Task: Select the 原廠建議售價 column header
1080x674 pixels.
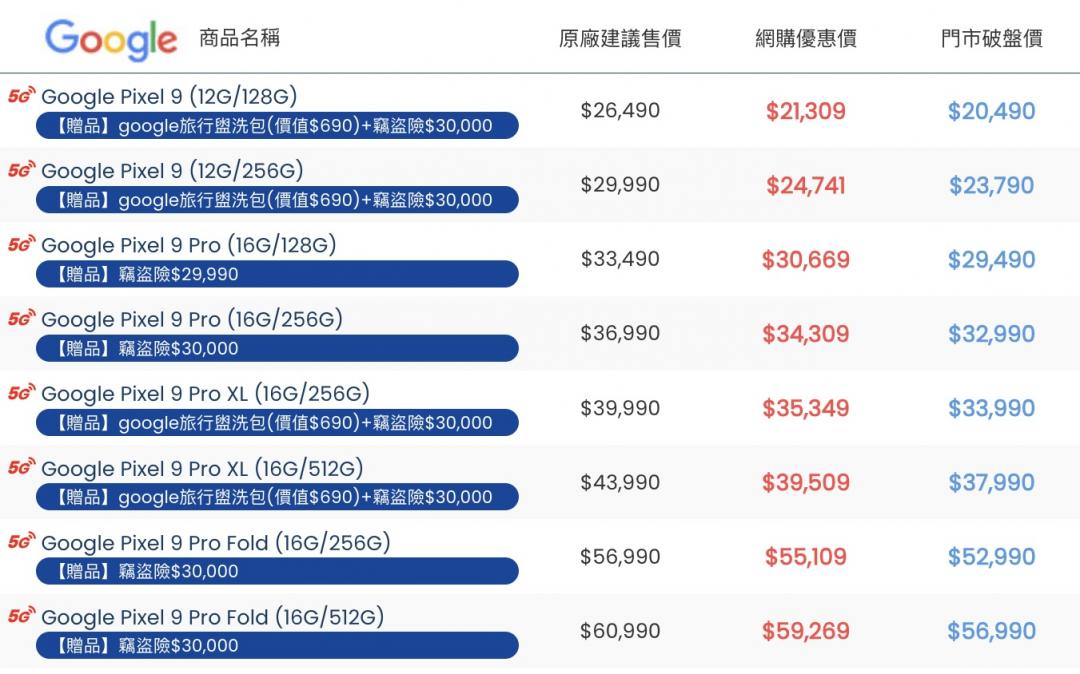Action: (x=620, y=40)
